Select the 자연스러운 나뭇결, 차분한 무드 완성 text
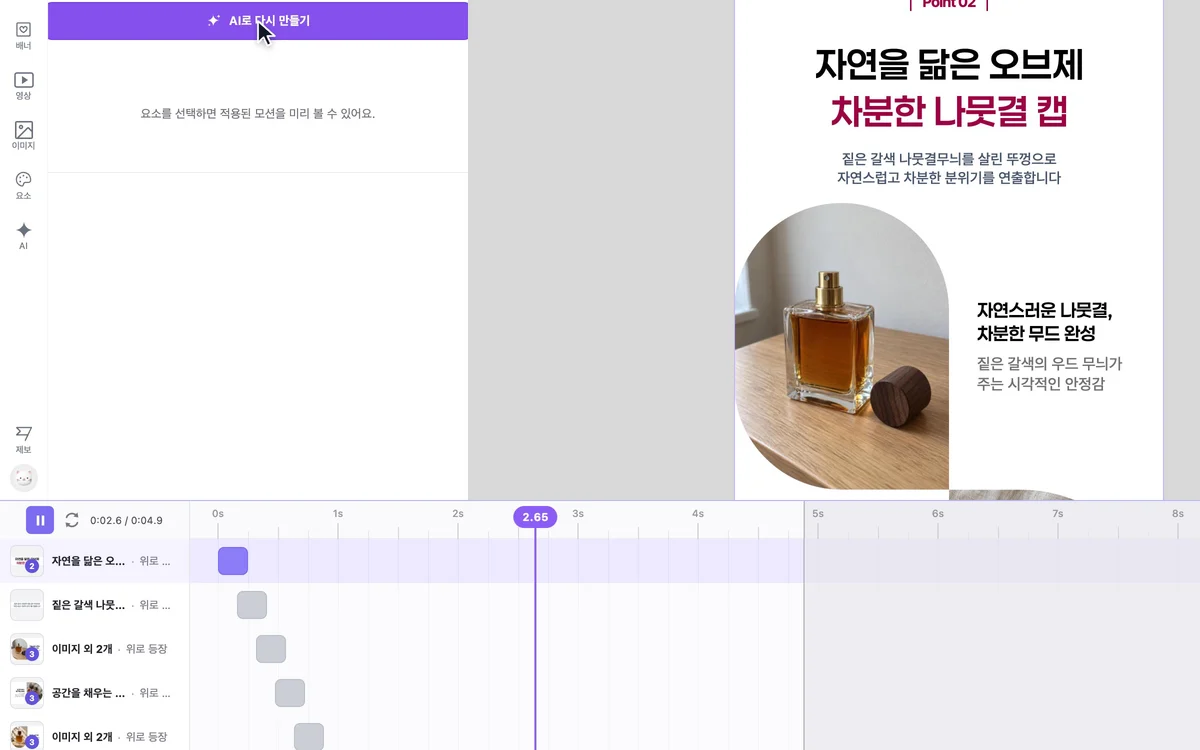 (1044, 321)
